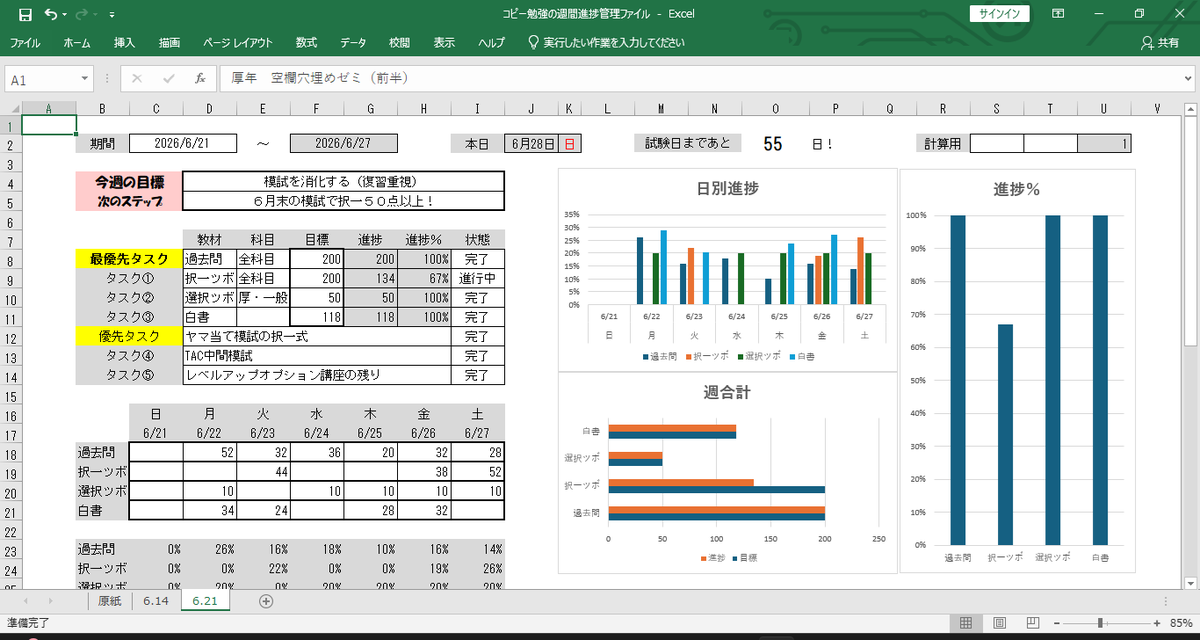
Task: Click the 模試を消化する（復習重視） cell
Action: pyautogui.click(x=344, y=181)
